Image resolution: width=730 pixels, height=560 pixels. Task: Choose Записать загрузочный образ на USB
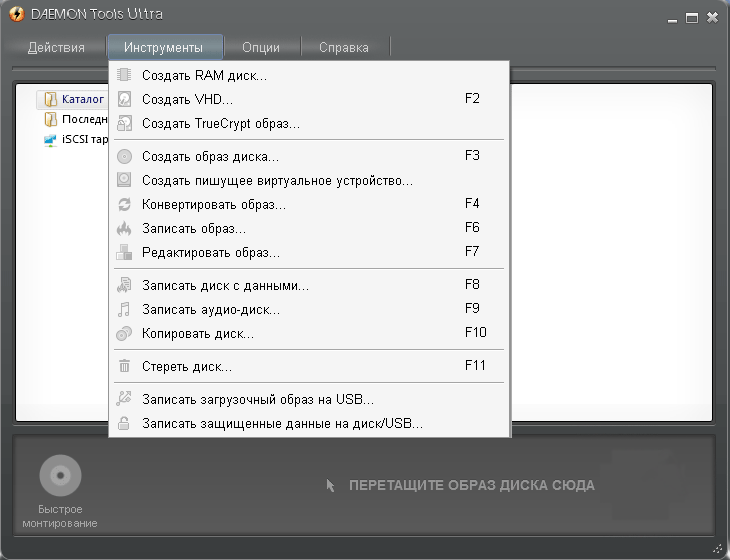tap(258, 400)
